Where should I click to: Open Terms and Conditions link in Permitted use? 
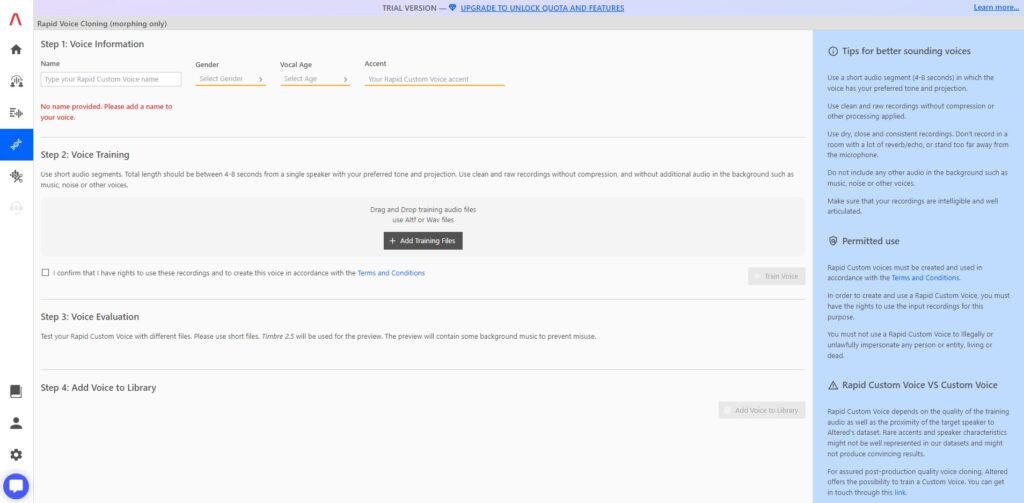click(925, 278)
